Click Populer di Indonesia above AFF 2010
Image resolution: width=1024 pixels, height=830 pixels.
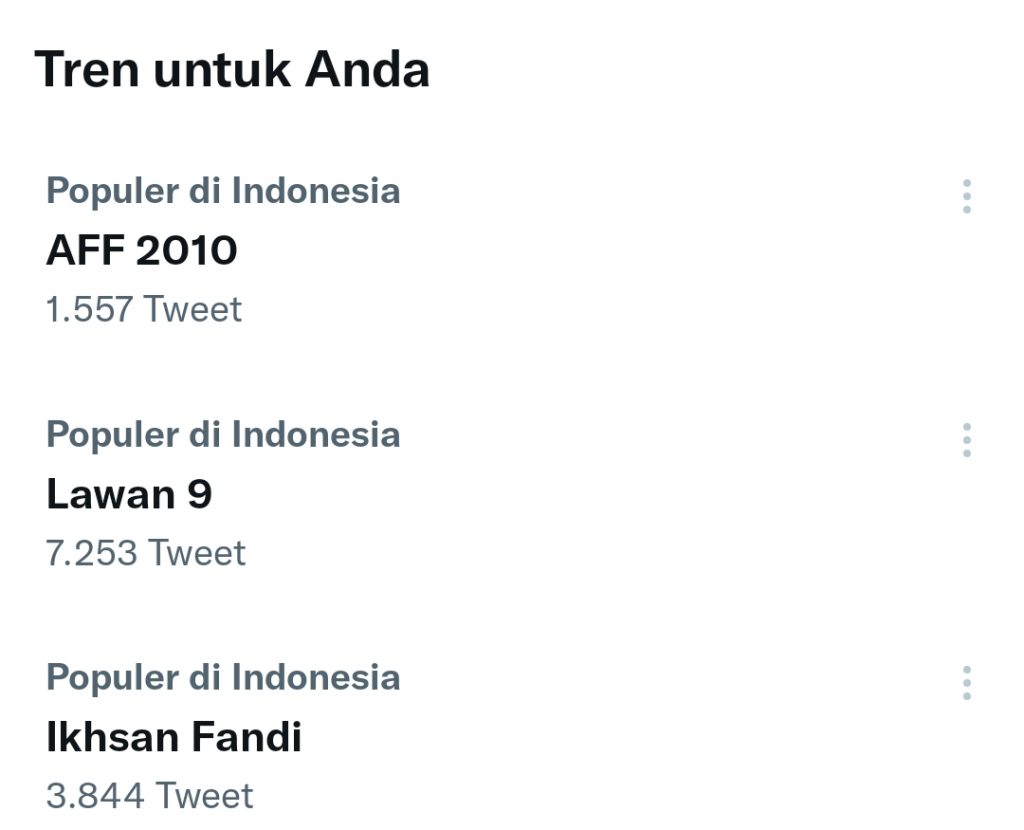click(223, 191)
